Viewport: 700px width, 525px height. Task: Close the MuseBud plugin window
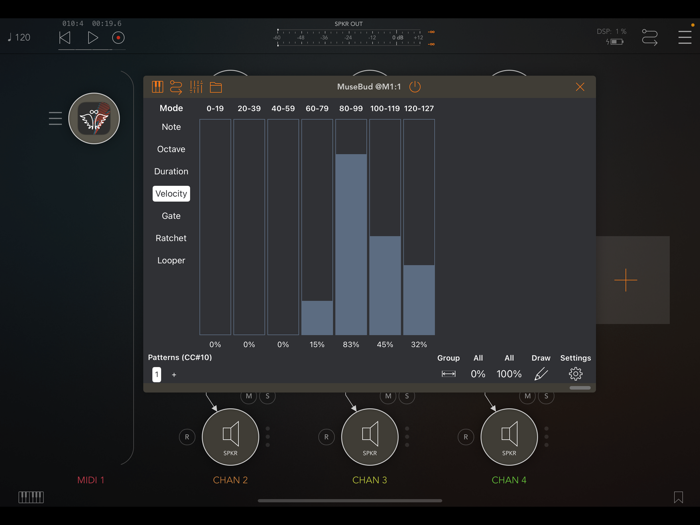pyautogui.click(x=580, y=87)
